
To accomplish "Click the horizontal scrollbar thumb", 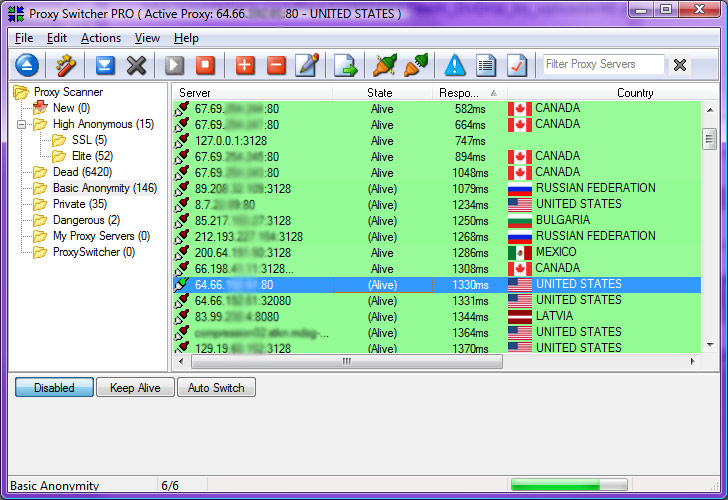I will (347, 361).
